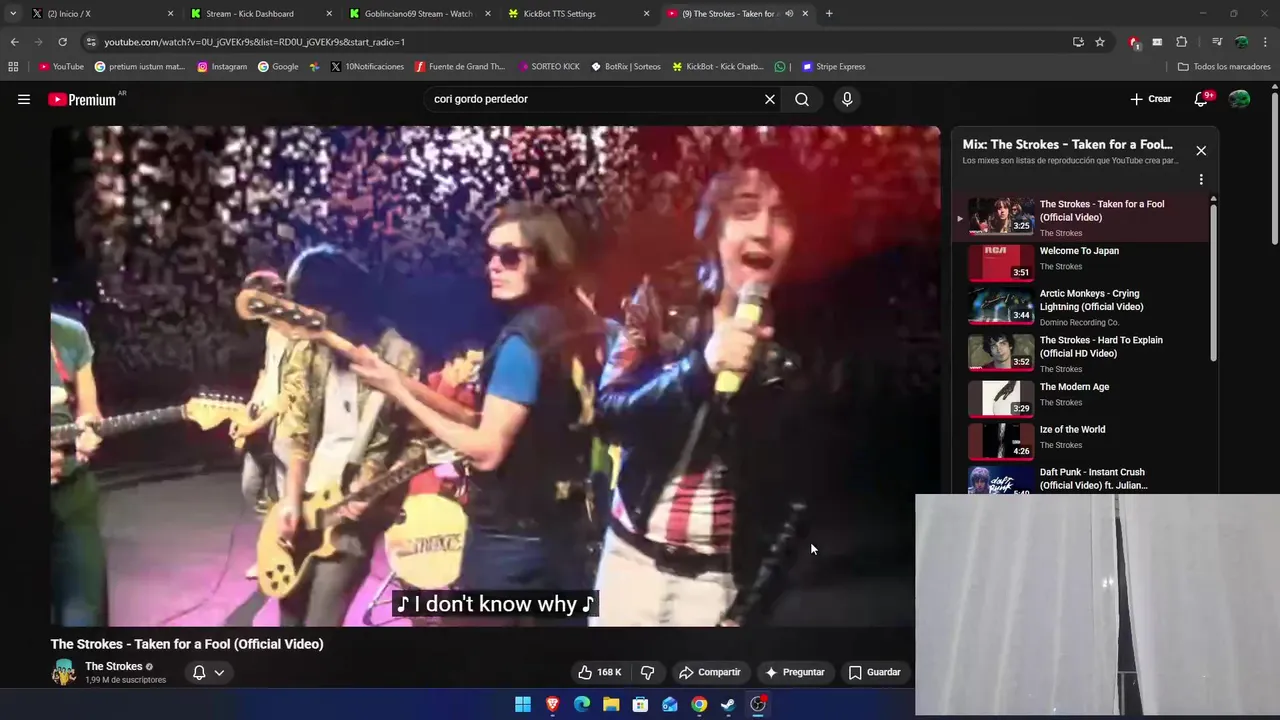This screenshot has height=720, width=1280.
Task: Click Preguntar button
Action: pyautogui.click(x=795, y=672)
